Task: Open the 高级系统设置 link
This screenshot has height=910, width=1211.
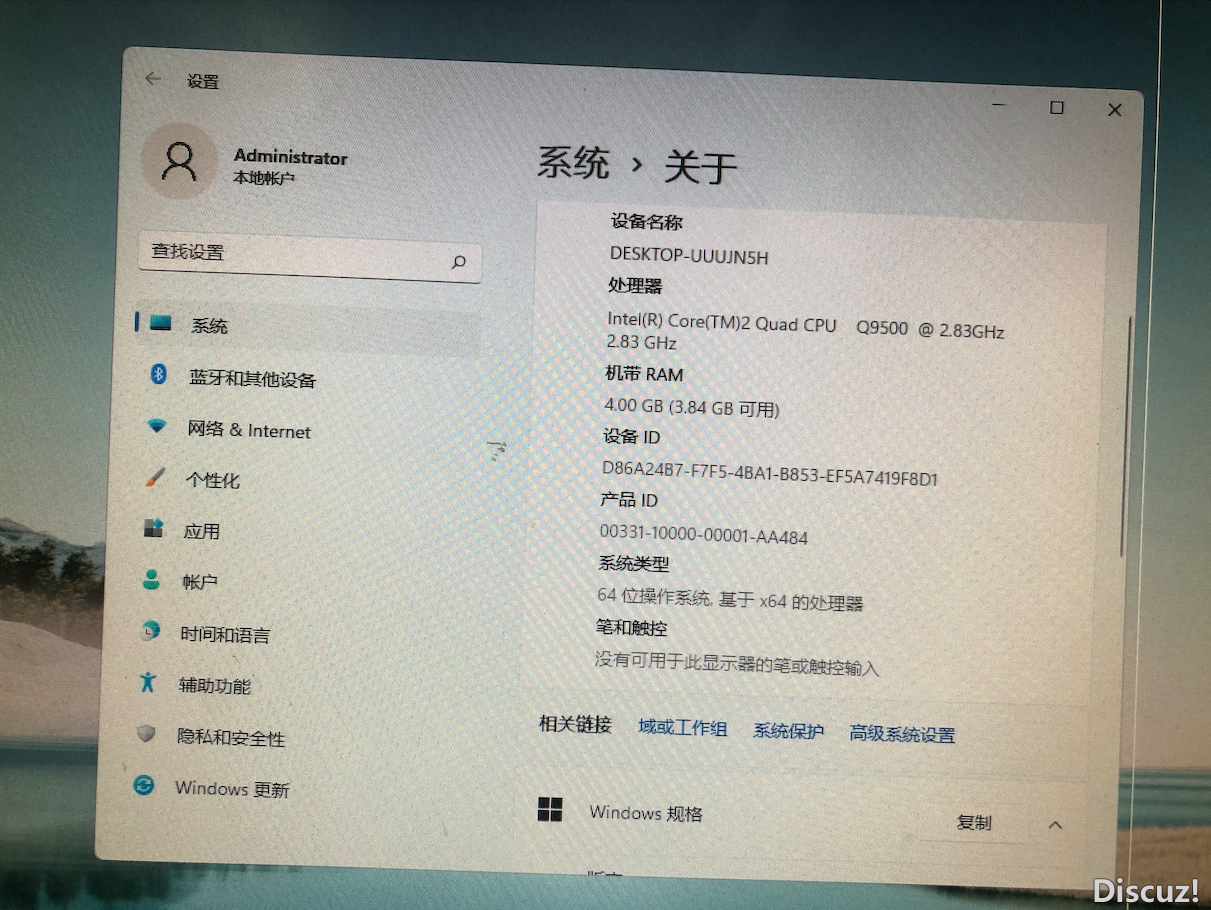Action: click(x=902, y=734)
